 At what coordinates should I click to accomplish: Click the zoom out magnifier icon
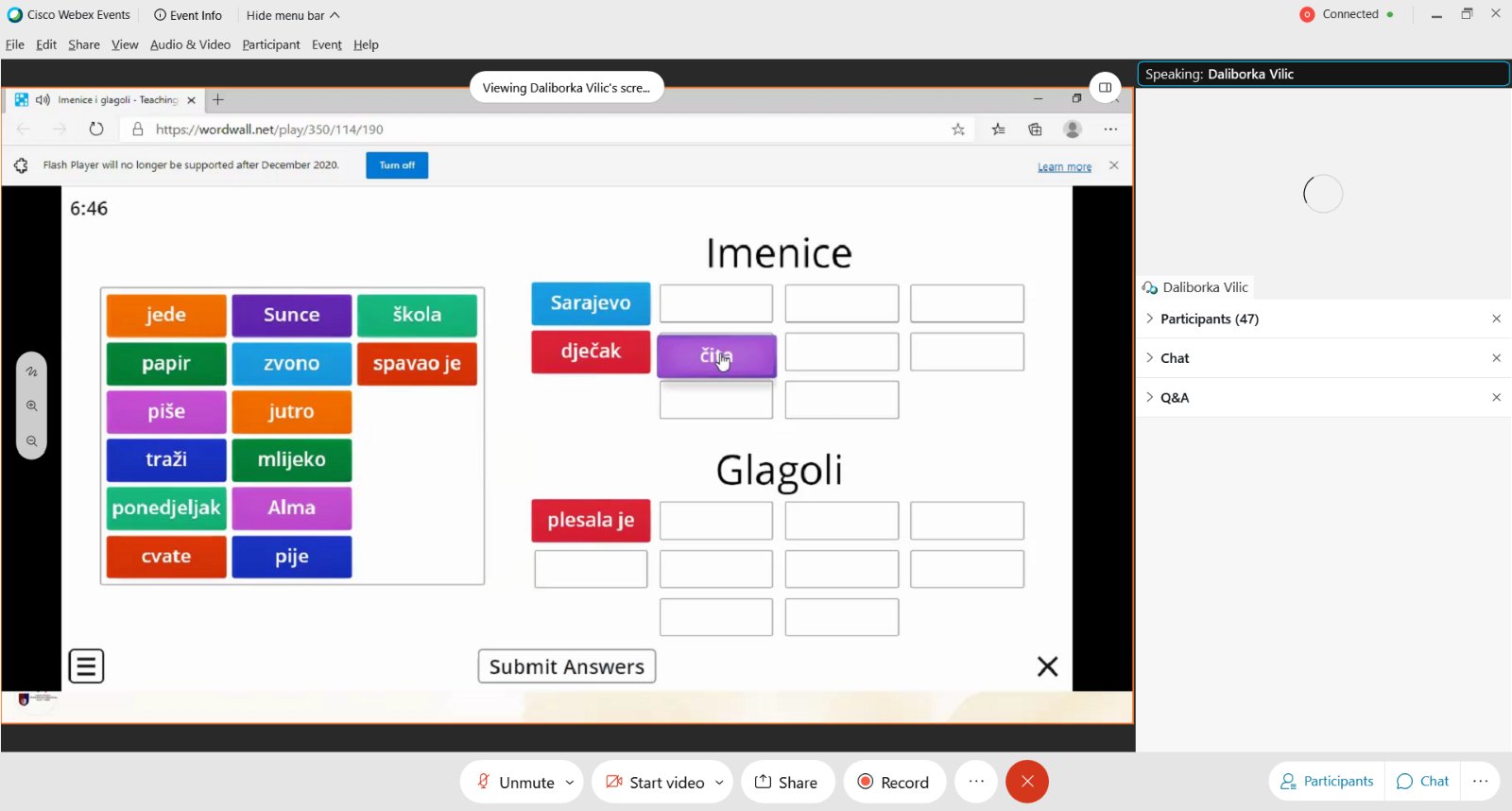click(x=32, y=441)
